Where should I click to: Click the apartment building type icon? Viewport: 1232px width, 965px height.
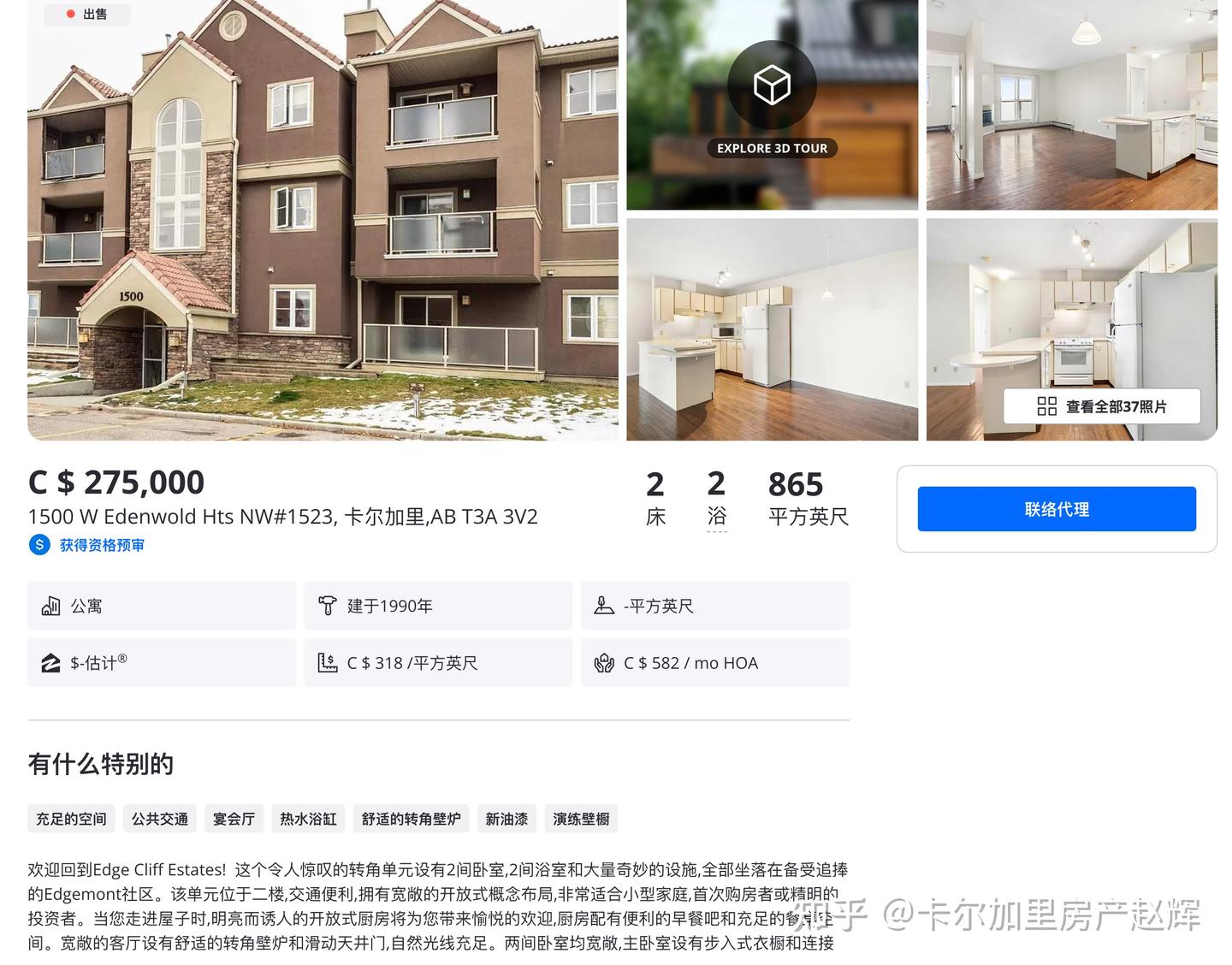(x=50, y=606)
